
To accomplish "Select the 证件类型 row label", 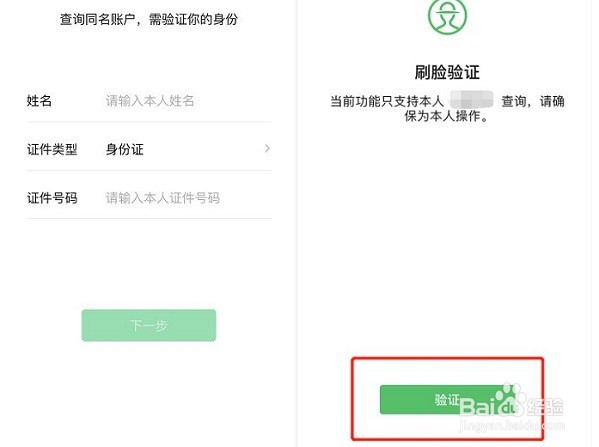I will (x=52, y=149).
